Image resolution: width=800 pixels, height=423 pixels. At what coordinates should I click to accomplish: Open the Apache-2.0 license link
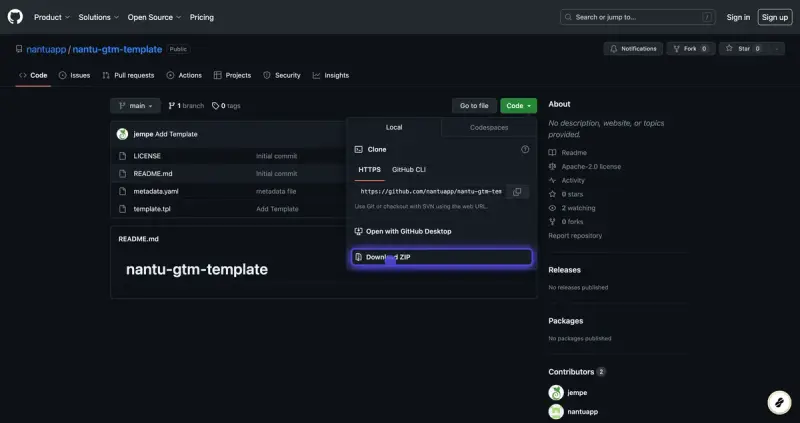pos(591,166)
